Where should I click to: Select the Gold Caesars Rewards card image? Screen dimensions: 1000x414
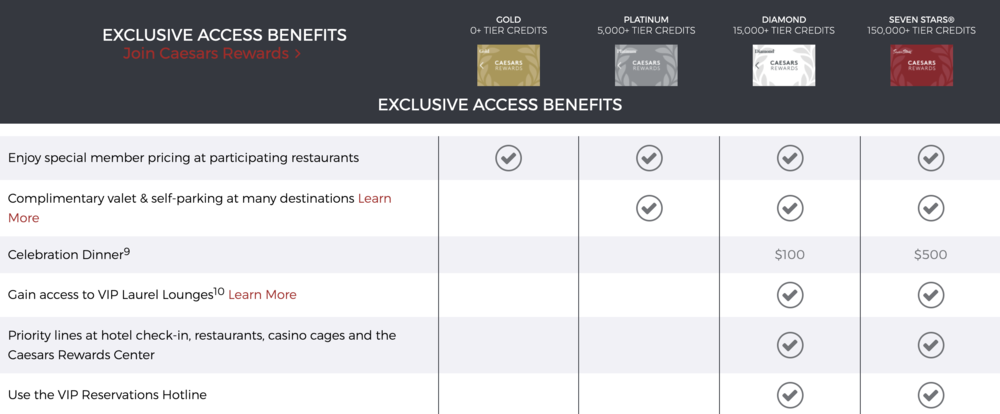508,65
